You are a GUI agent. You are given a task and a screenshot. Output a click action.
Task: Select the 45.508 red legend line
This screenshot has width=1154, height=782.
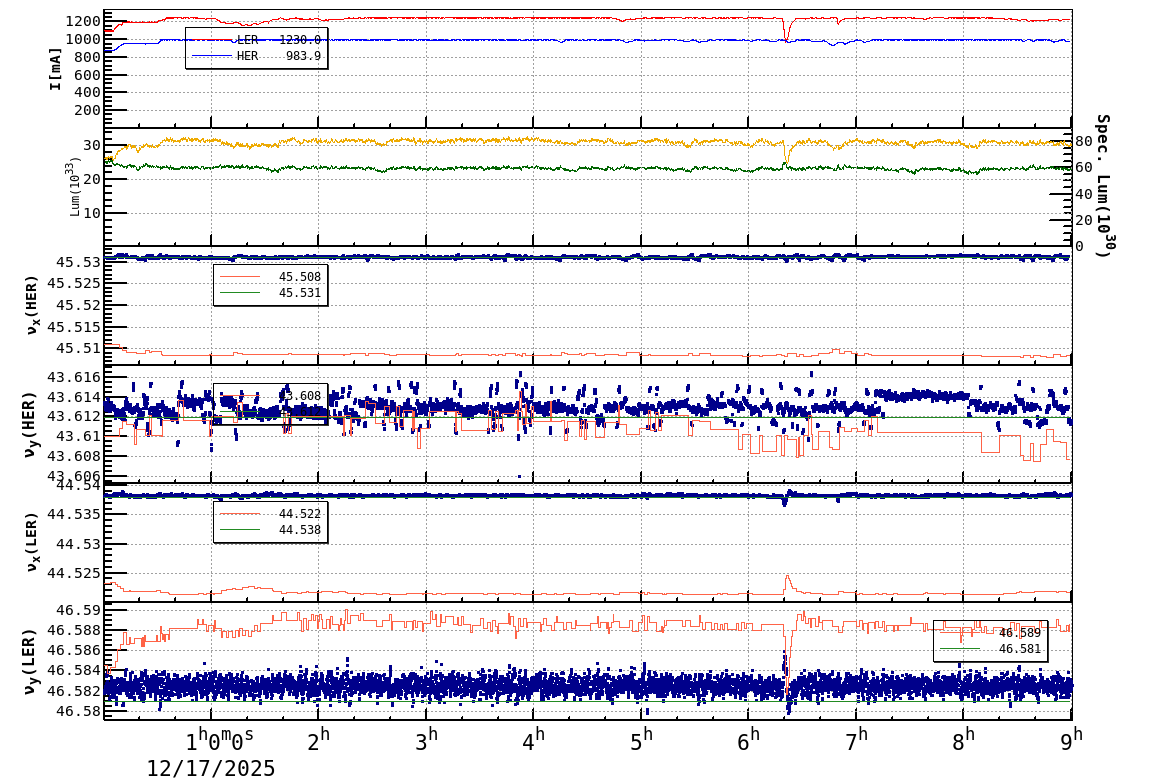(270, 277)
